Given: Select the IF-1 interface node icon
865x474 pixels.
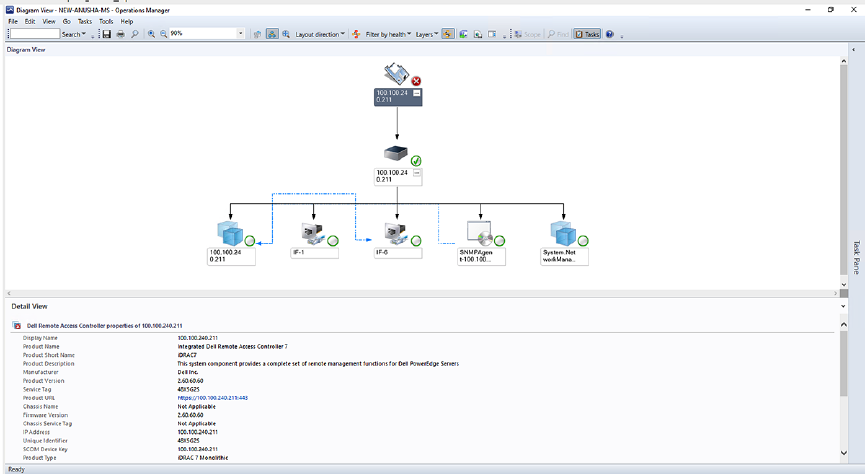Looking at the screenshot, I should [x=313, y=233].
